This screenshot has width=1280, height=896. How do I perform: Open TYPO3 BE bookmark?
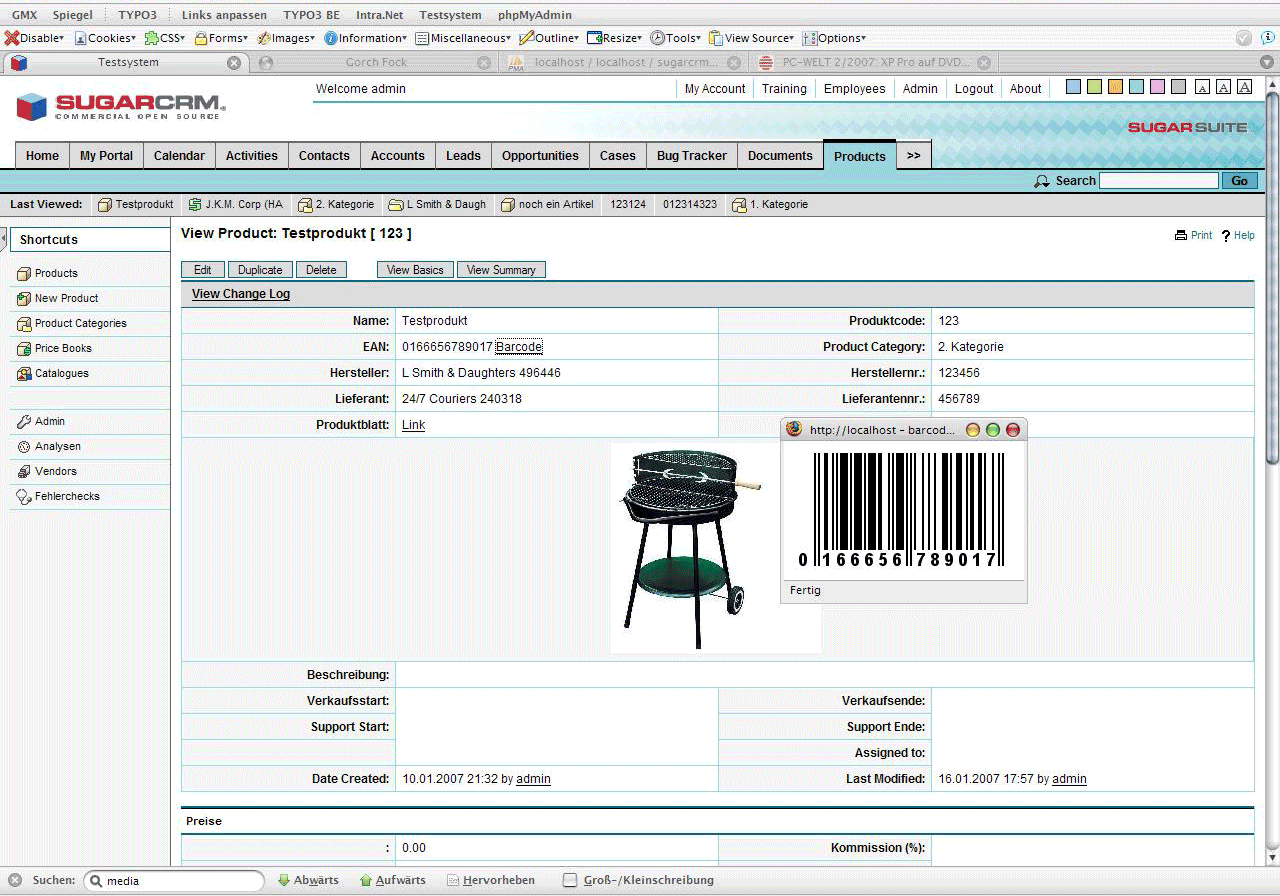point(311,15)
